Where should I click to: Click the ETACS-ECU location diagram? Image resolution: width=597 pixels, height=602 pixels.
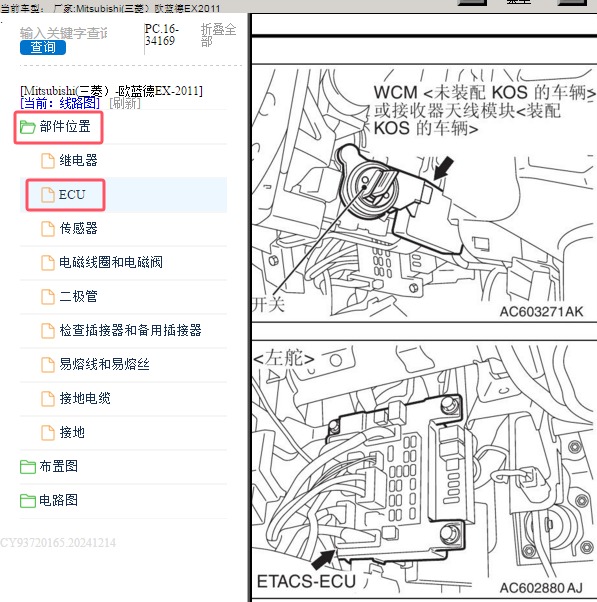point(424,469)
